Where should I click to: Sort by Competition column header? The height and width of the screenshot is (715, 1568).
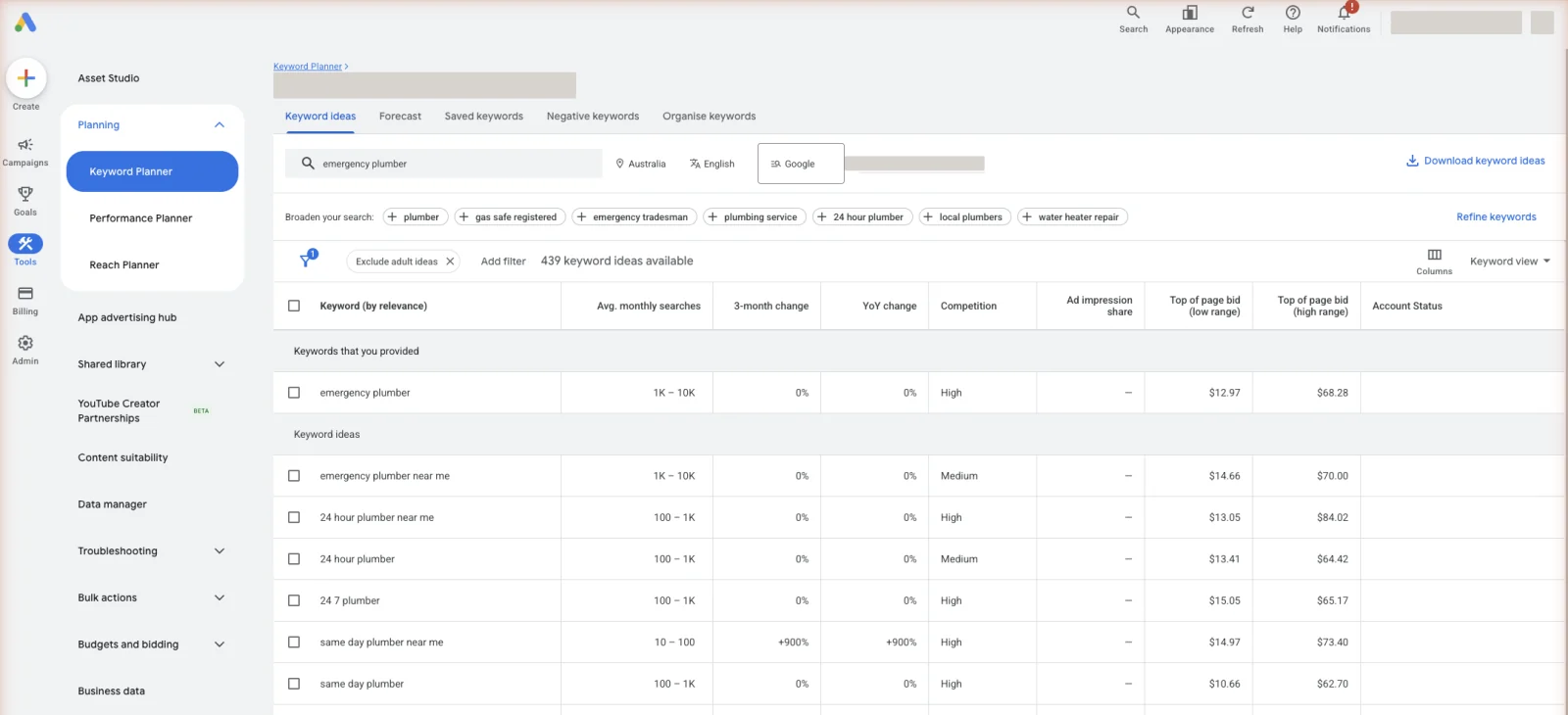(968, 306)
